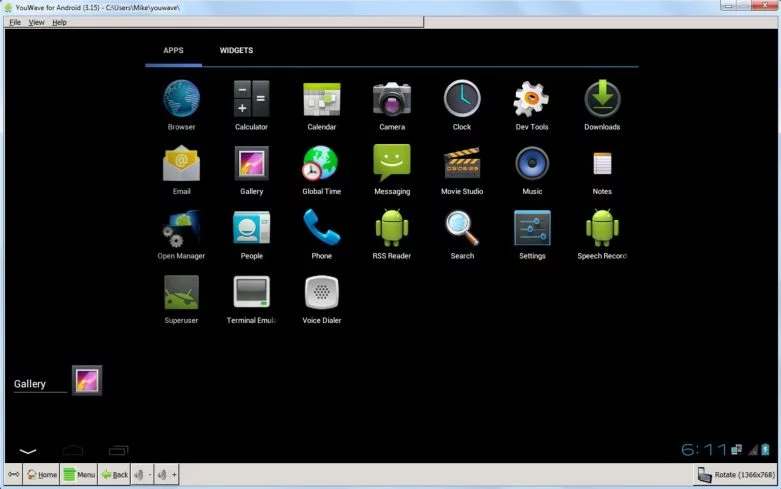Lower the volume with speaker minus button

coord(142,475)
